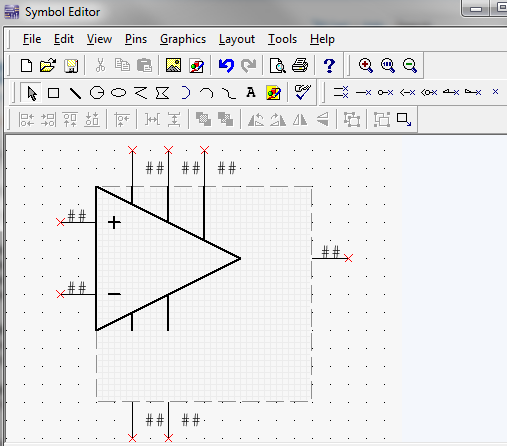Viewport: 507px width, 446px height.
Task: Click the printer icon
Action: click(x=300, y=65)
